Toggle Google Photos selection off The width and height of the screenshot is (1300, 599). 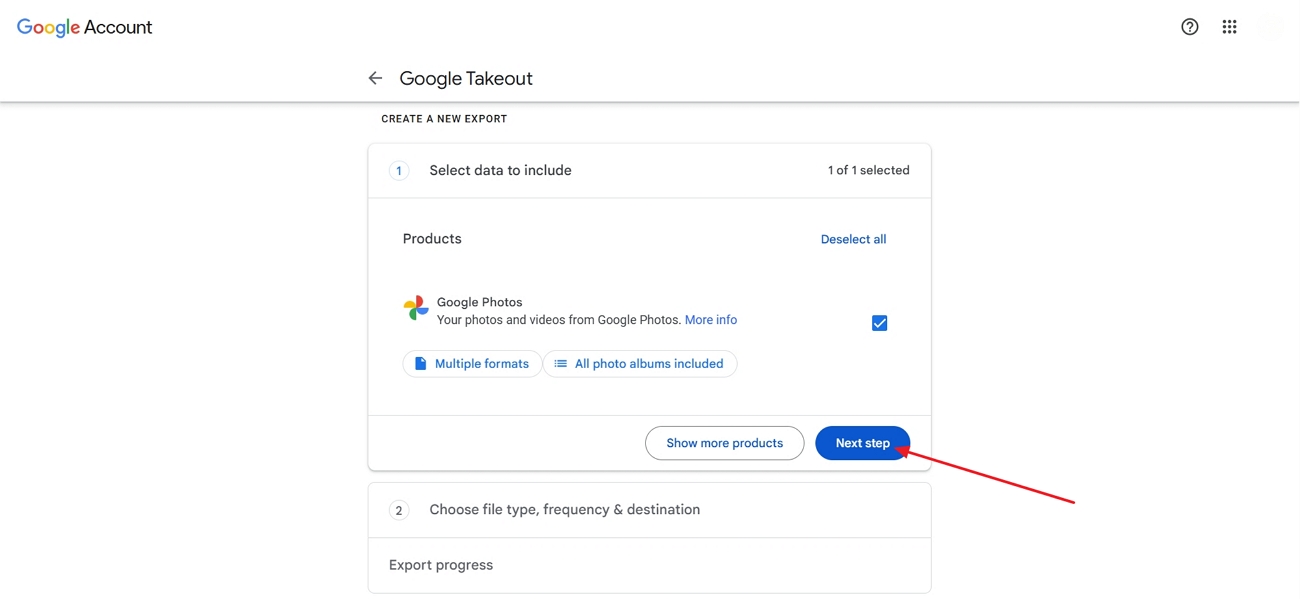(879, 322)
